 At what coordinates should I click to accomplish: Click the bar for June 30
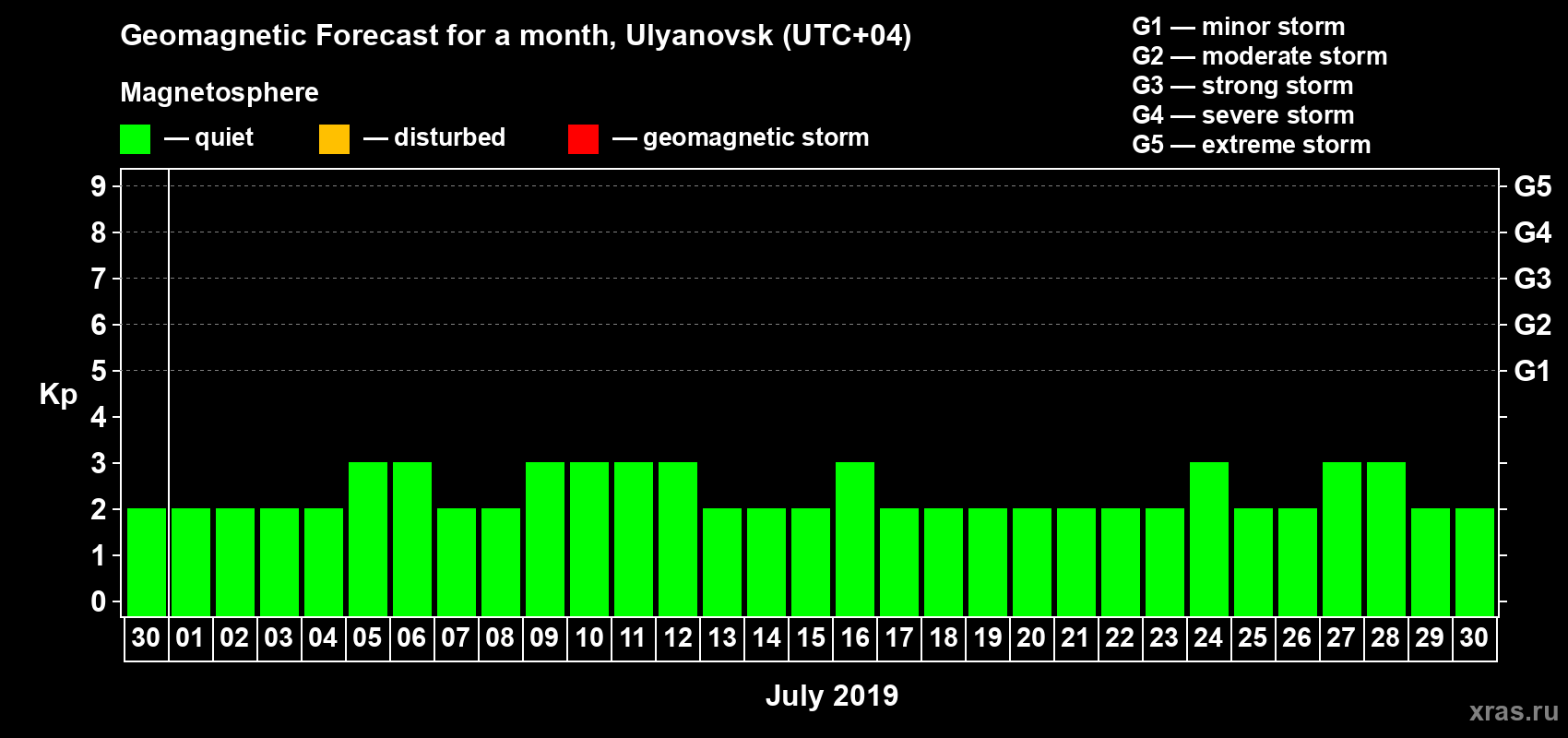coord(147,562)
